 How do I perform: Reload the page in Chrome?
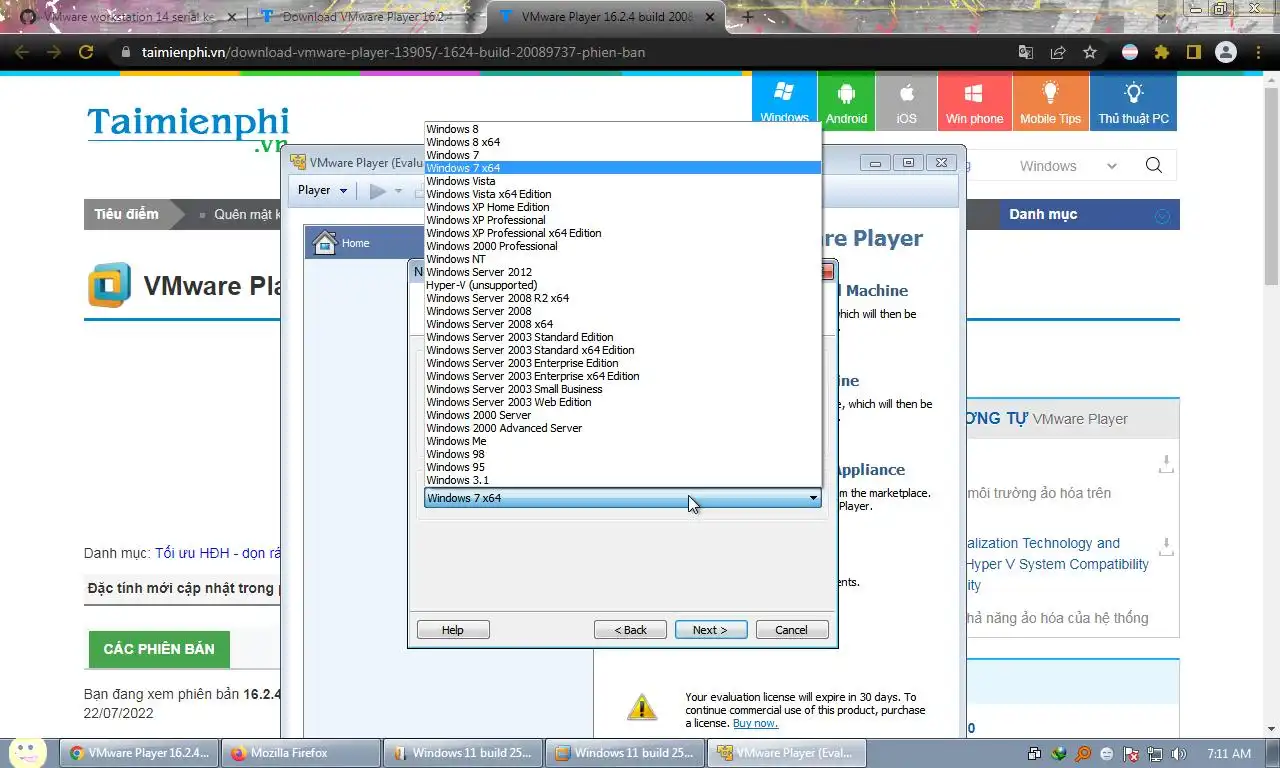click(86, 52)
